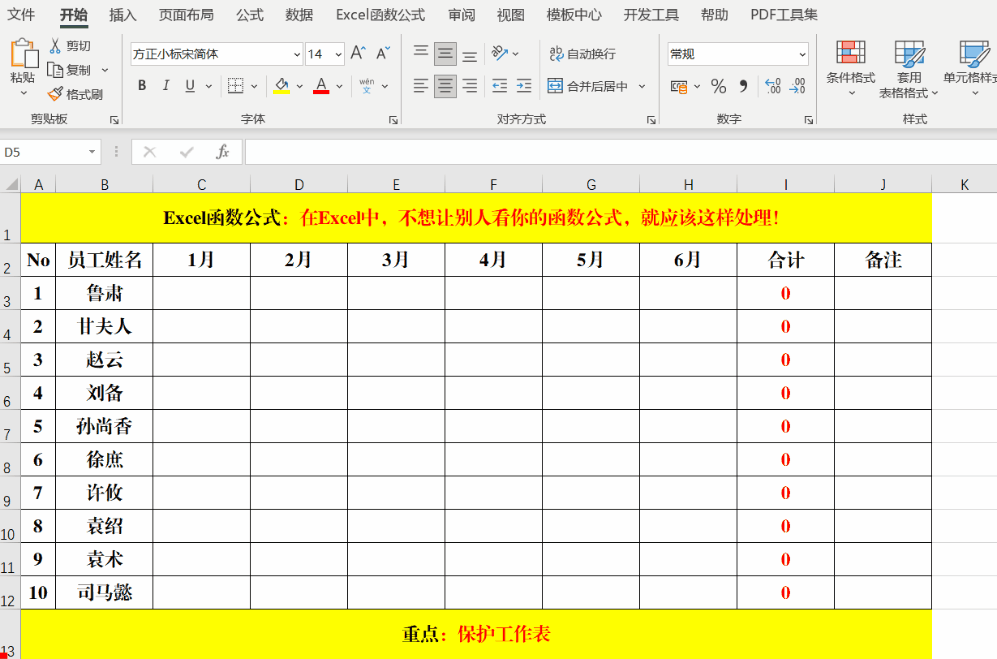The height and width of the screenshot is (659, 997).
Task: Switch to the 数据 Data tab
Action: (299, 14)
